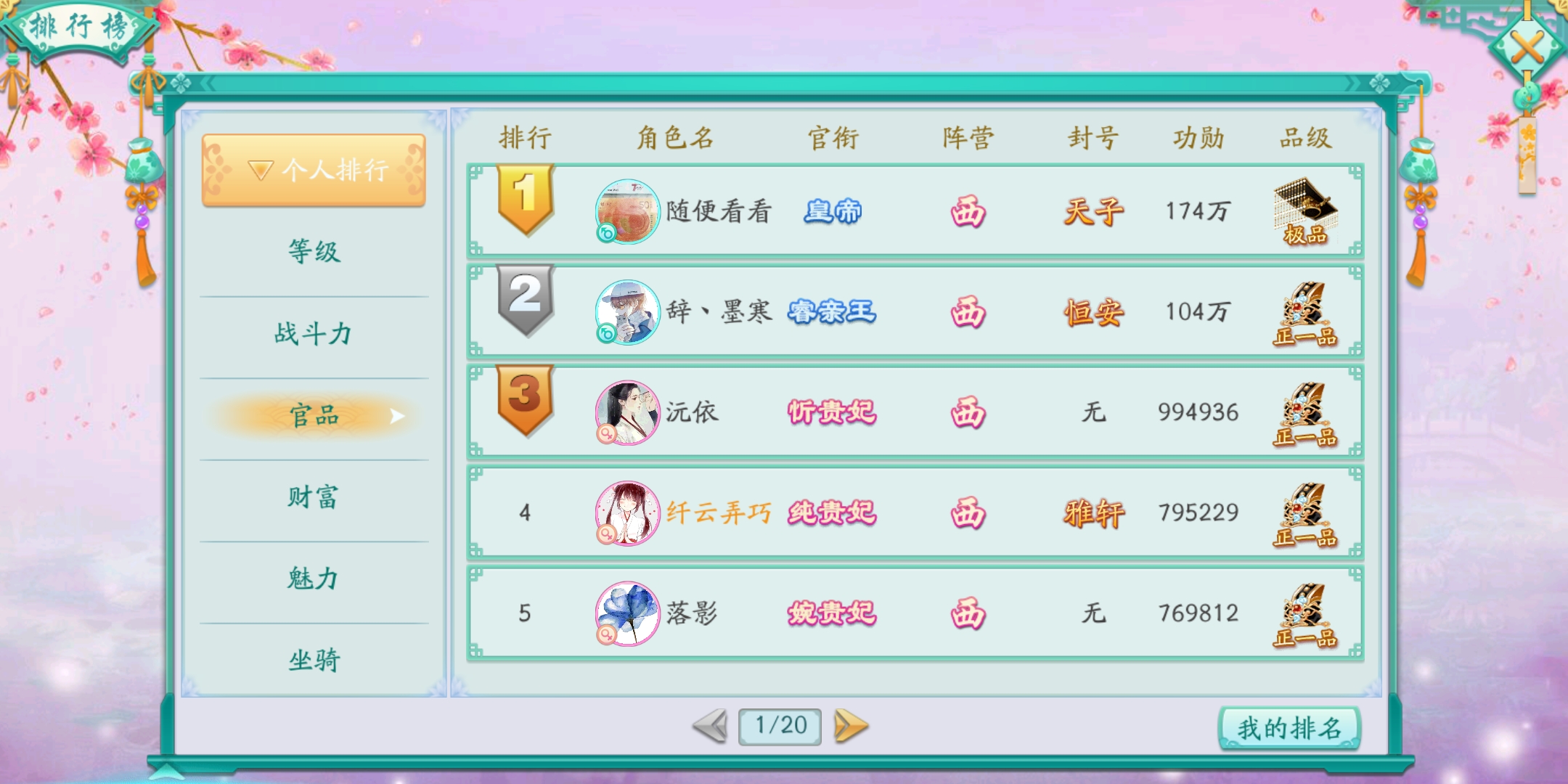The height and width of the screenshot is (784, 1568).
Task: Click the gold number 1 rank medal
Action: tap(526, 200)
